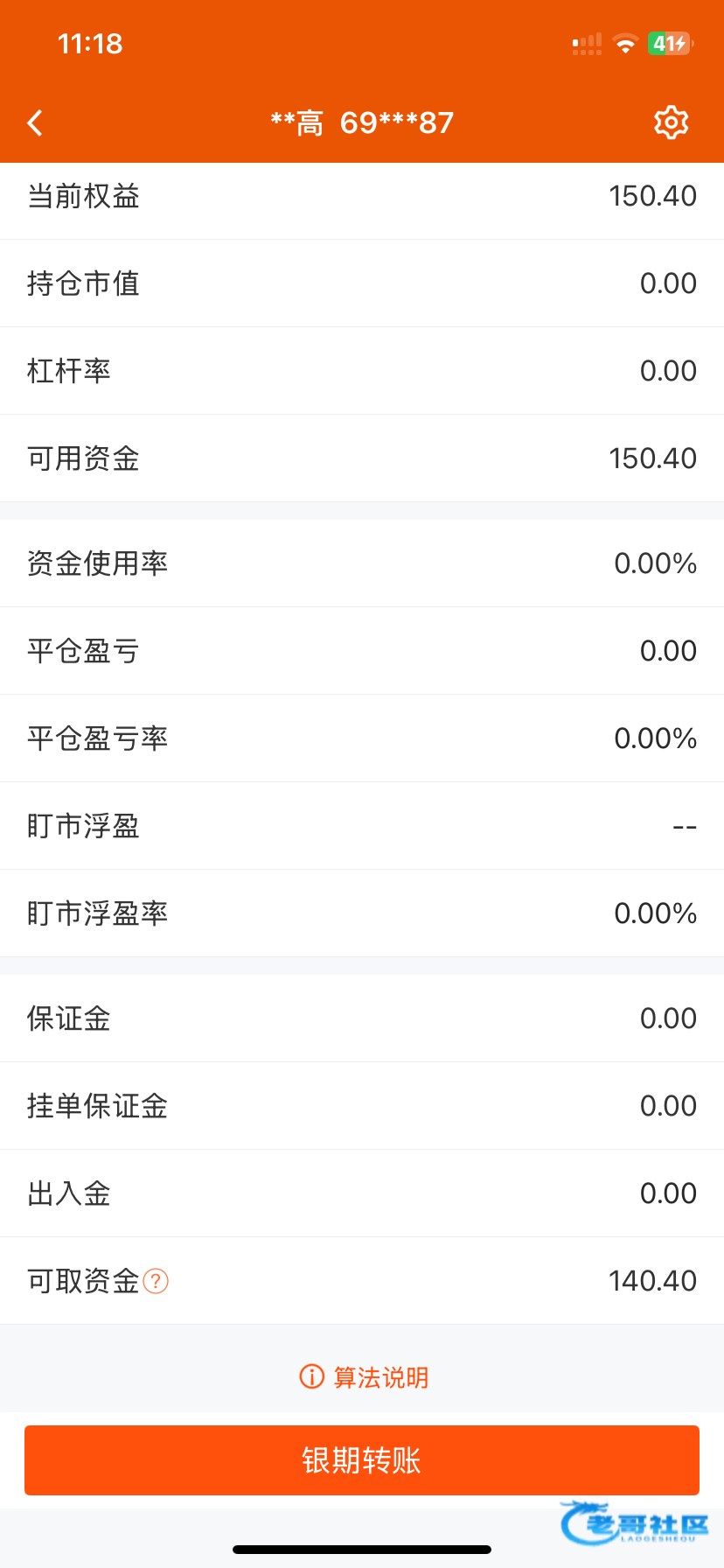724x1568 pixels.
Task: Select the 杠杆率 row
Action: click(x=362, y=371)
